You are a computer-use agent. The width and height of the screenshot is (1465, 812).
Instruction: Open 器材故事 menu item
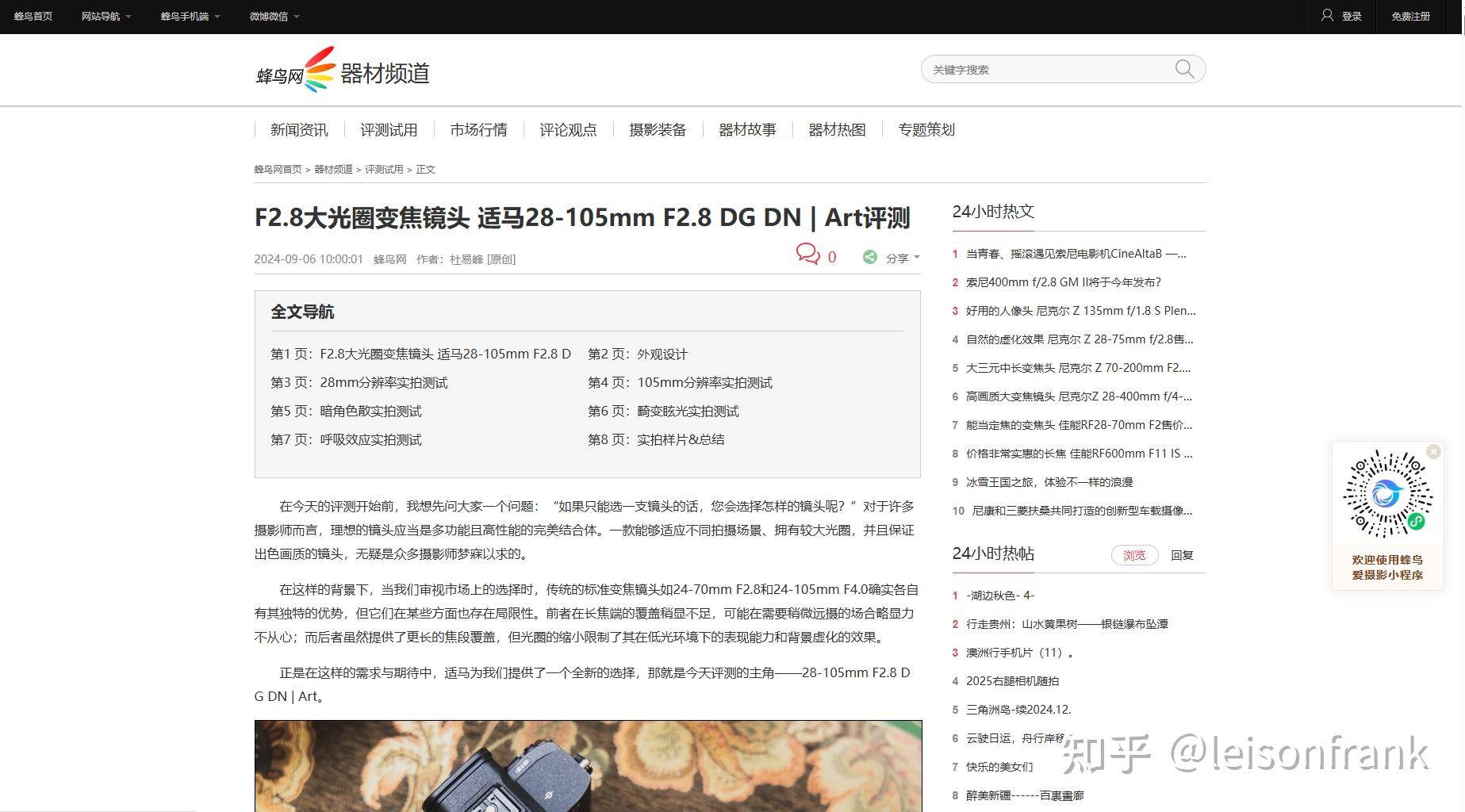pyautogui.click(x=747, y=129)
